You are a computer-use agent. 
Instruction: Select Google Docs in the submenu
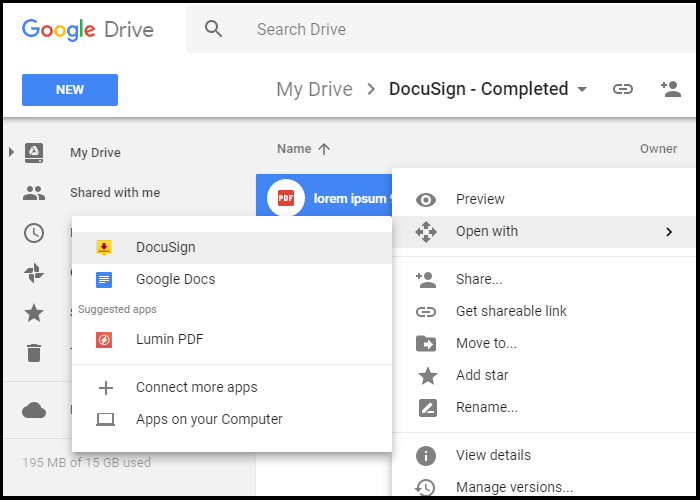click(x=175, y=279)
